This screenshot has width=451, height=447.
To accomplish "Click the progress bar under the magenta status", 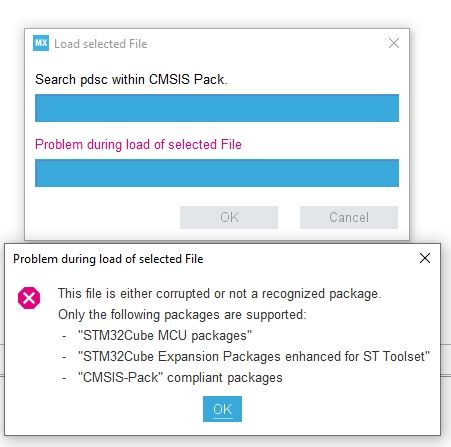I will pos(217,173).
